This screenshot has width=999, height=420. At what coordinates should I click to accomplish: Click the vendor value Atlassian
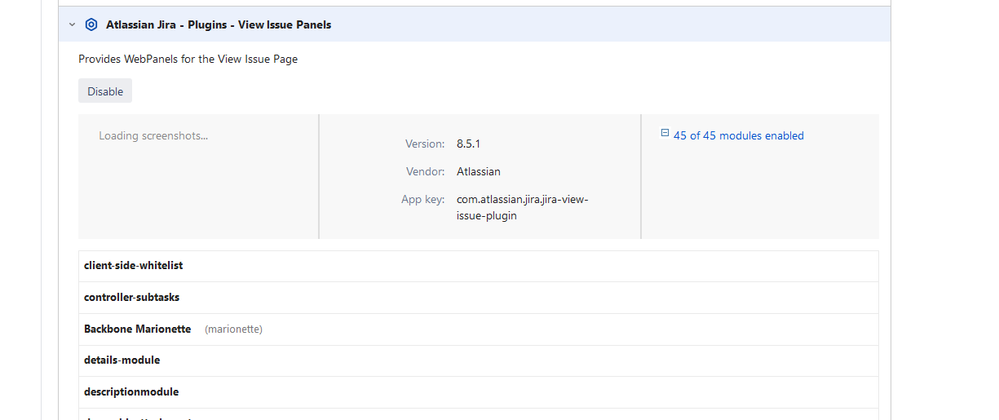(478, 171)
